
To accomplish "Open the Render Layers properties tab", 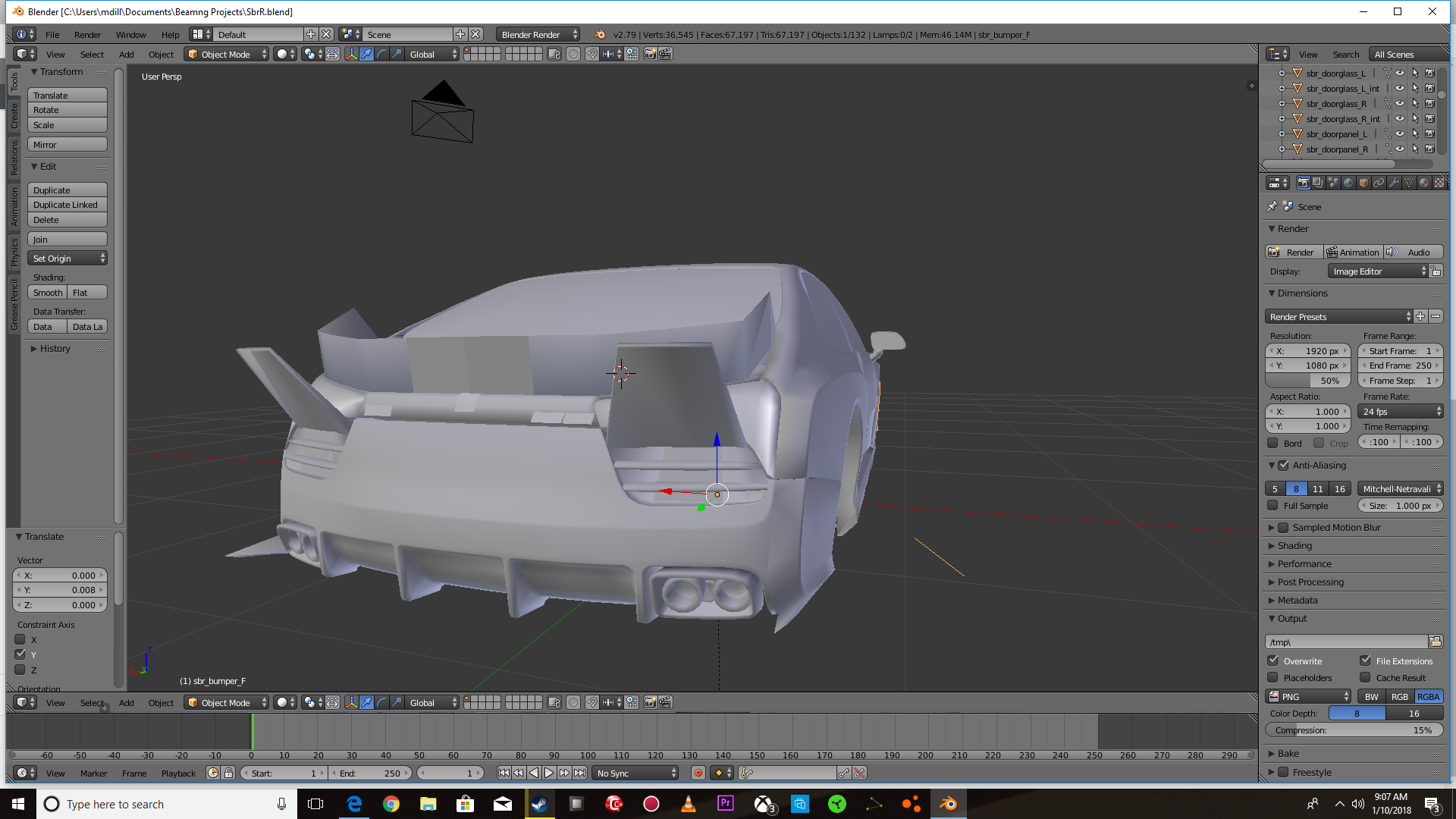I will 1318,183.
